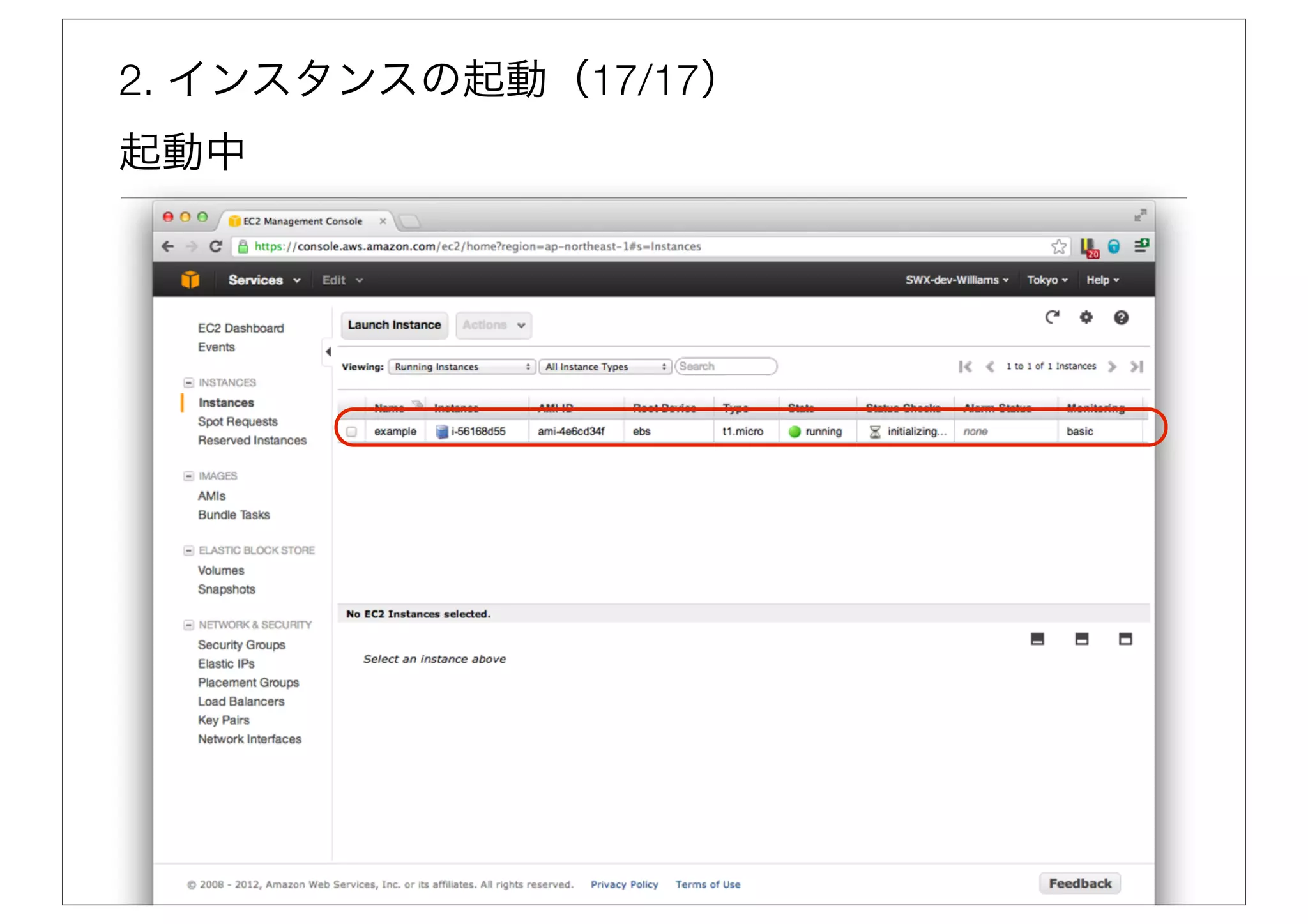Open the All Instance Types dropdown
Viewport: 1308px width, 924px height.
tap(605, 367)
